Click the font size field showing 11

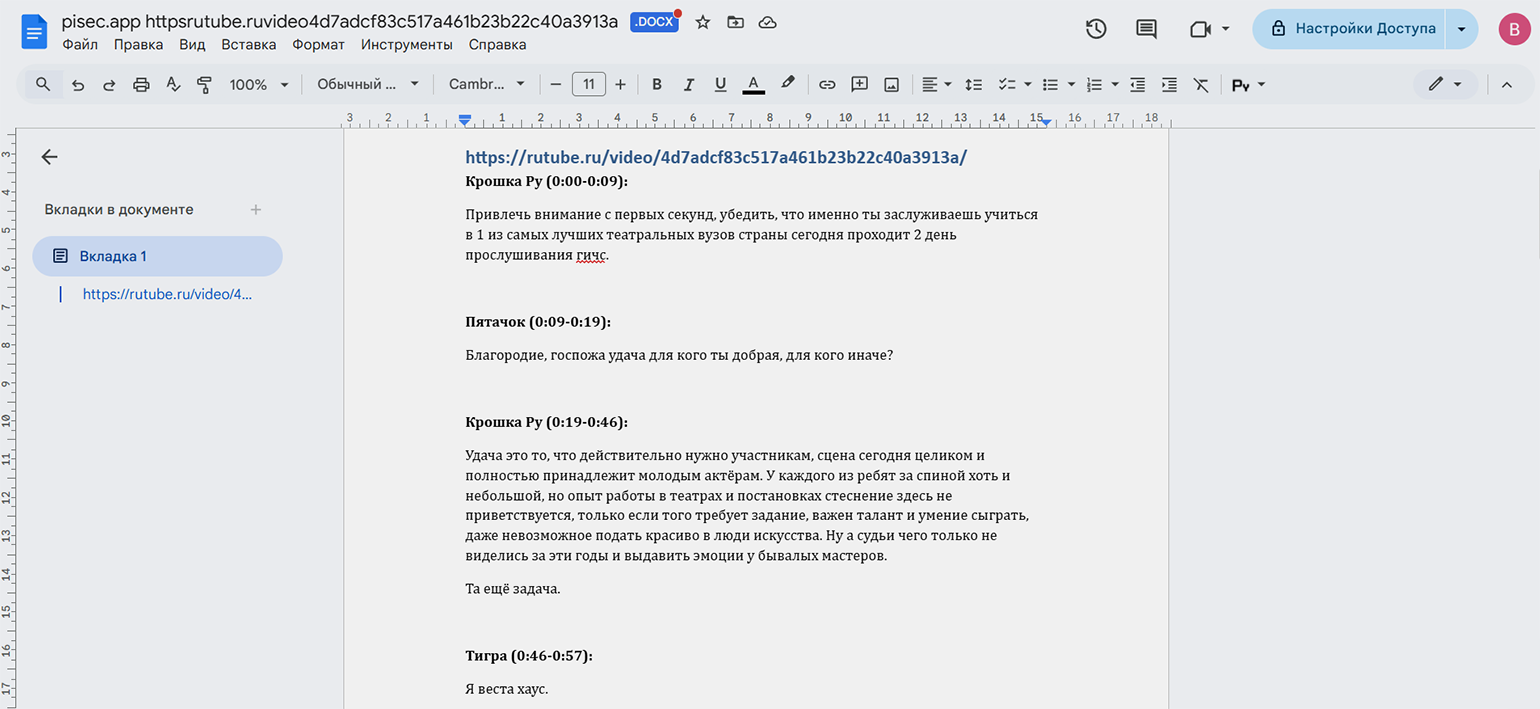point(589,85)
